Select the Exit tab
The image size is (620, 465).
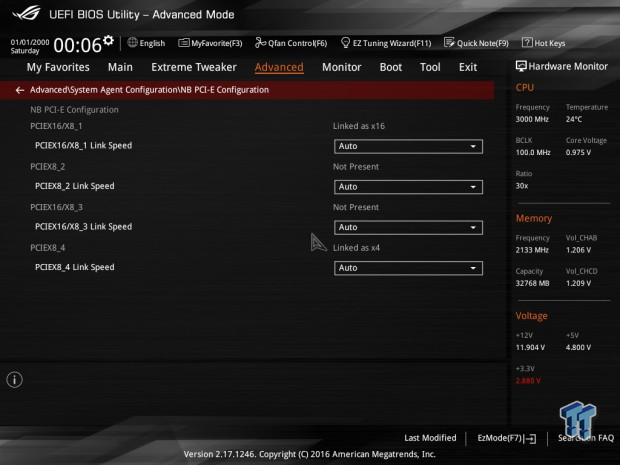pos(468,67)
